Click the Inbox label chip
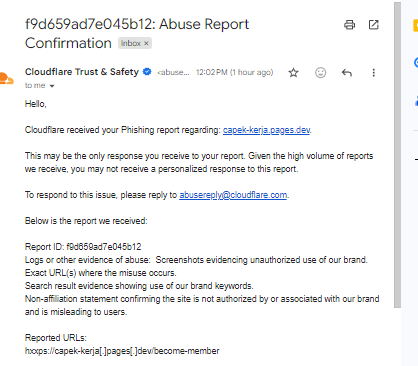Screen dimensions: 418x366 click(x=135, y=43)
